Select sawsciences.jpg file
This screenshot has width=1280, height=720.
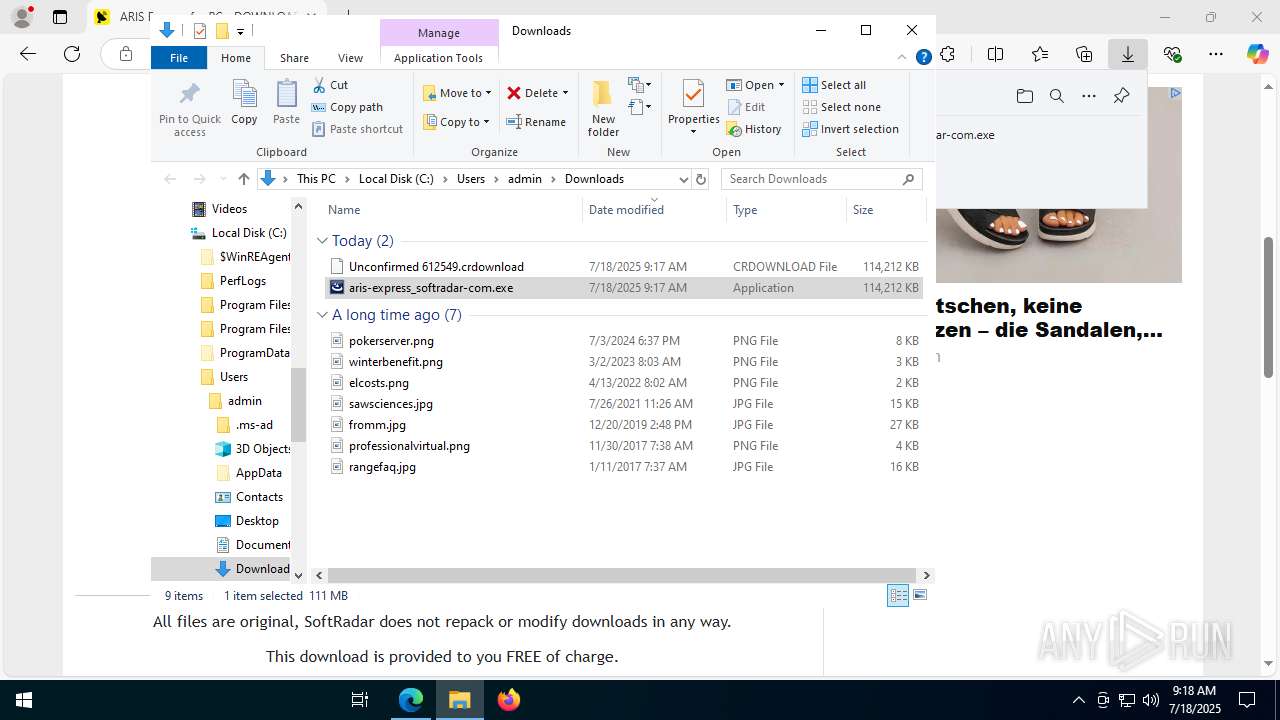pos(624,404)
